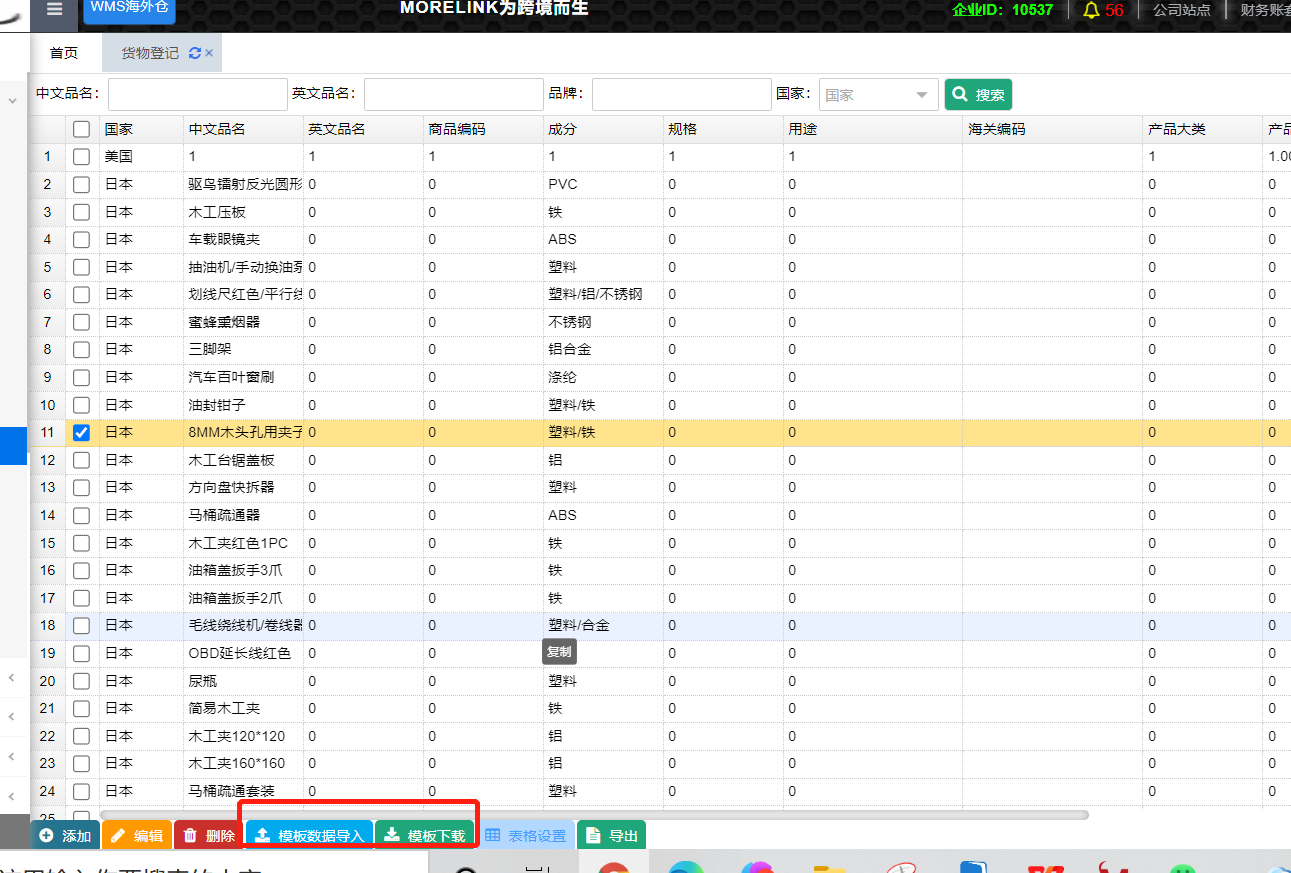This screenshot has height=873, width=1291.
Task: Click the 编辑 pencil button
Action: [x=137, y=835]
